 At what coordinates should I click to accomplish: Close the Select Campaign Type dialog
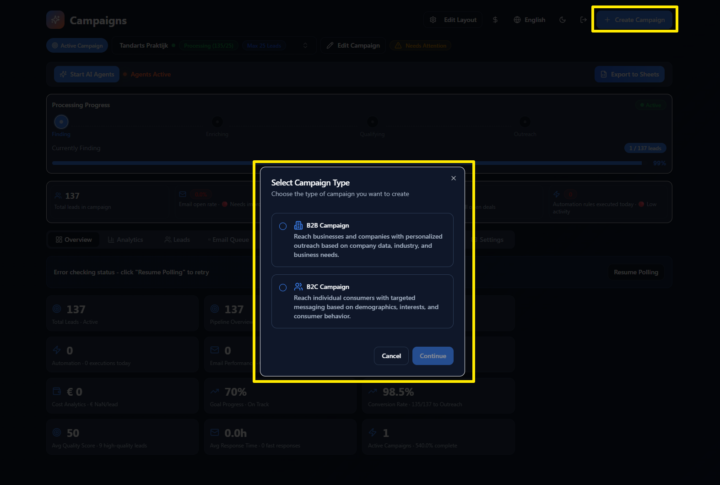(453, 178)
